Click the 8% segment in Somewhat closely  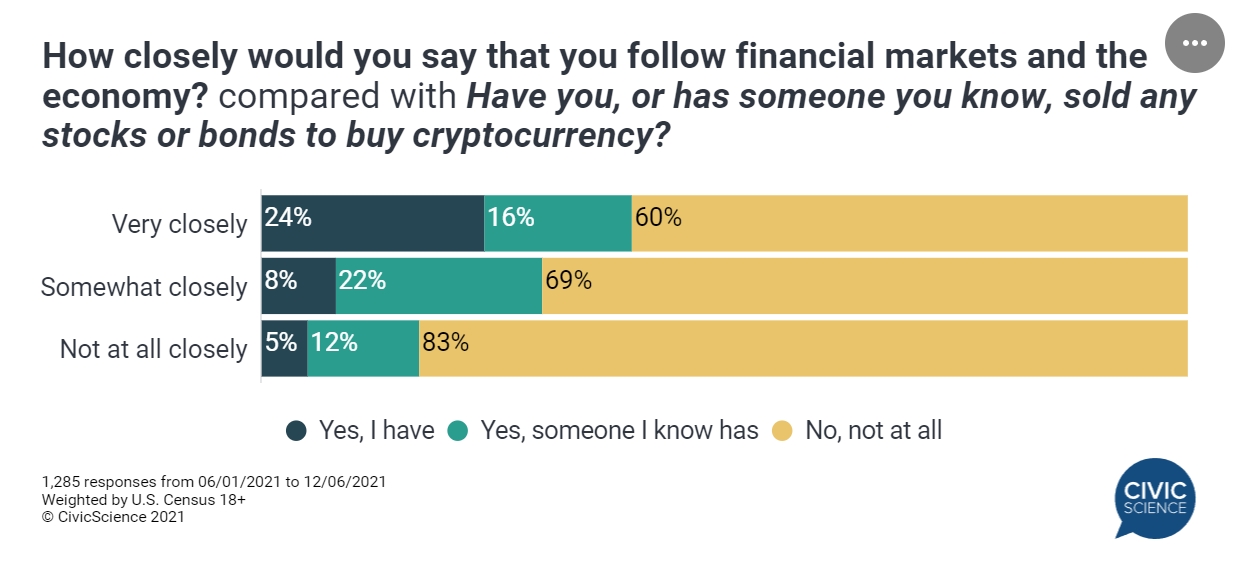pos(299,286)
